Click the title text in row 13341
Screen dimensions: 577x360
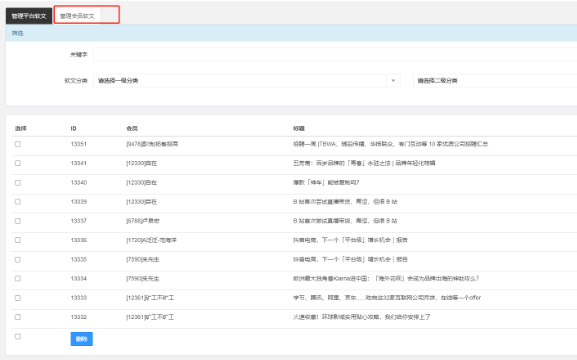(x=364, y=163)
